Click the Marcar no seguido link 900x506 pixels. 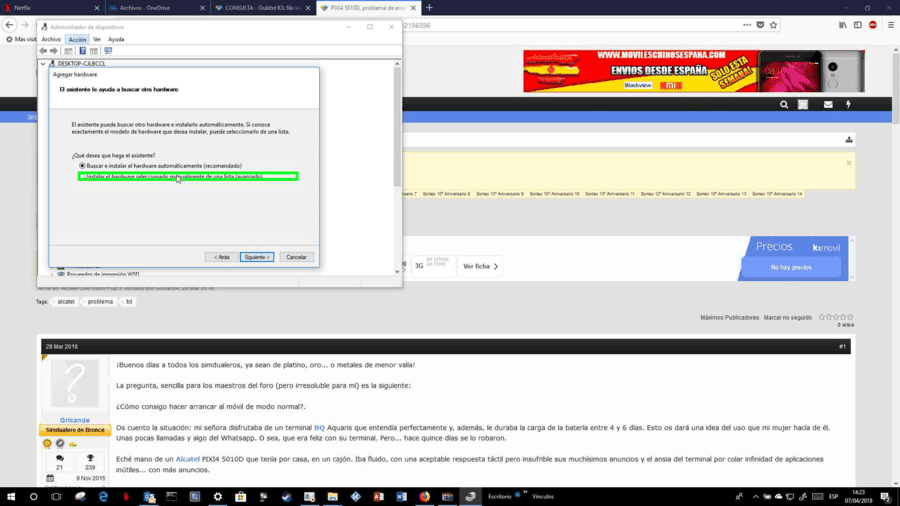(788, 317)
